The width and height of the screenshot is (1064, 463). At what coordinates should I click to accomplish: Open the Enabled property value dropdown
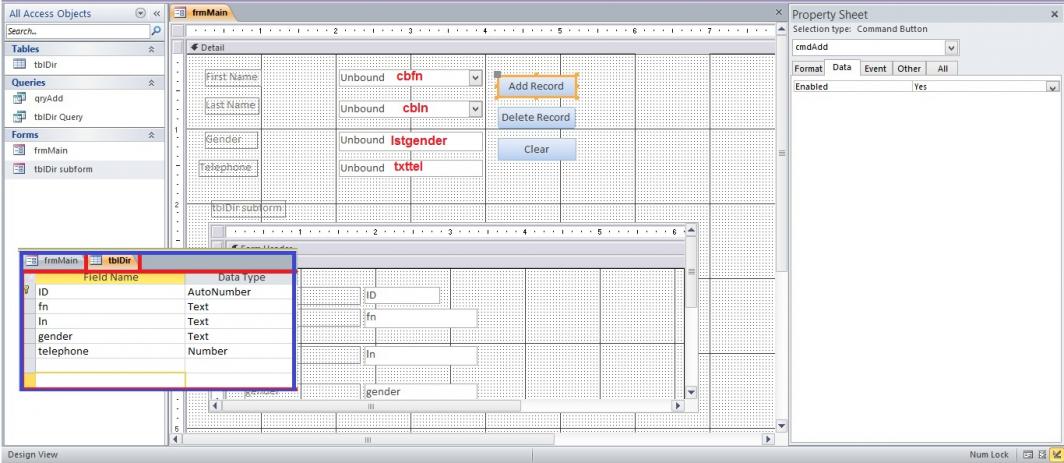pyautogui.click(x=1052, y=87)
